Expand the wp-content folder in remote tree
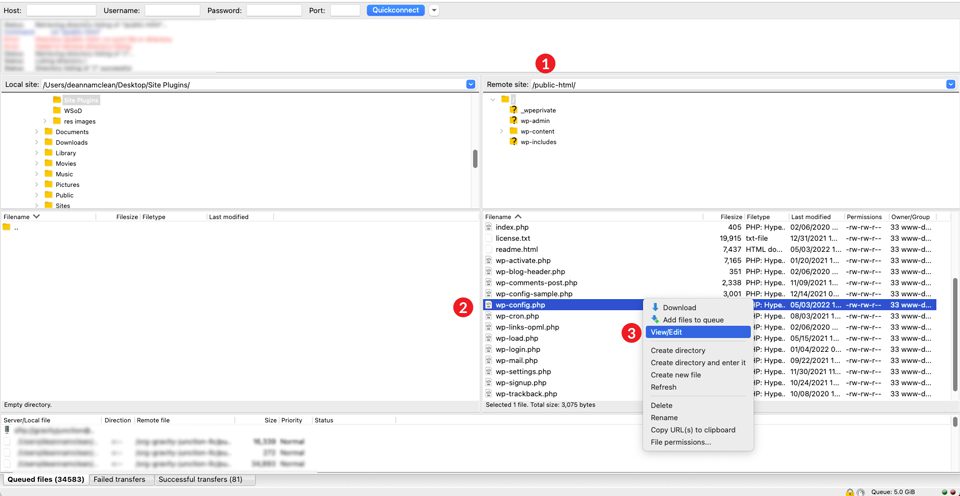Screen dimensions: 960x496 click(x=501, y=131)
